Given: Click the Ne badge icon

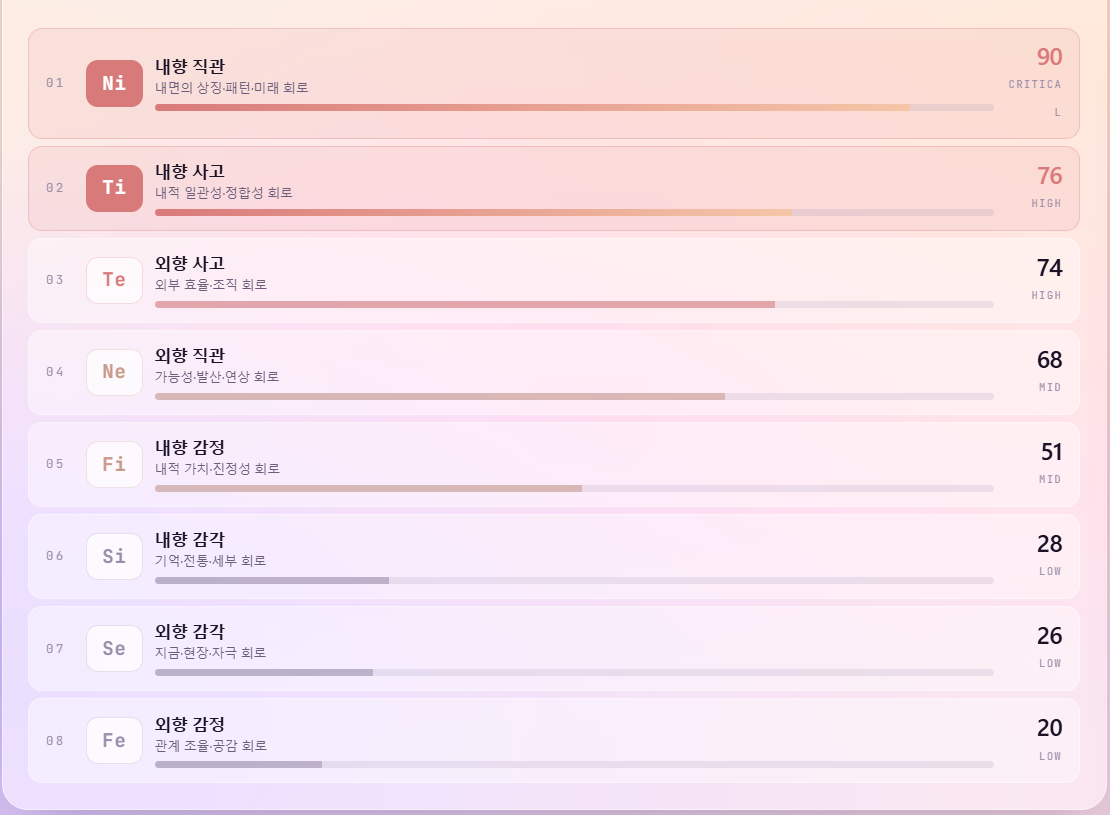Looking at the screenshot, I should (114, 372).
